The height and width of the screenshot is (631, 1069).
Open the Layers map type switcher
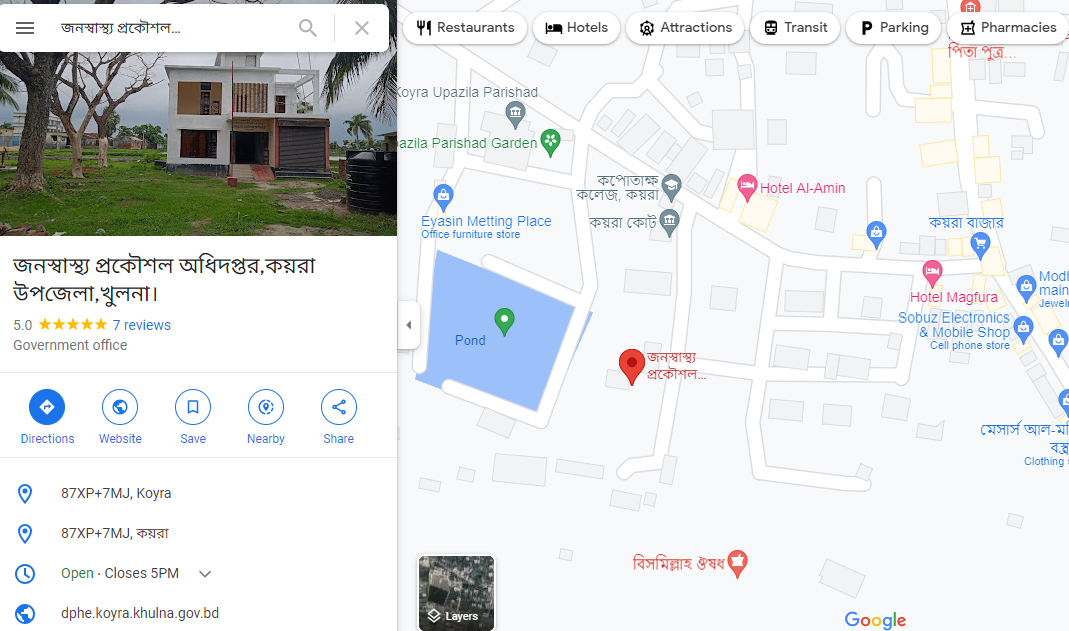tap(456, 593)
